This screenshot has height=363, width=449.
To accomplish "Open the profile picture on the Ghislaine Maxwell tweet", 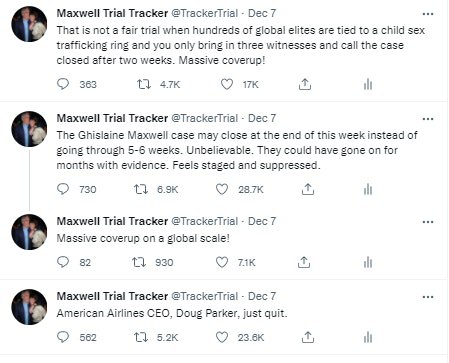I will tap(29, 129).
